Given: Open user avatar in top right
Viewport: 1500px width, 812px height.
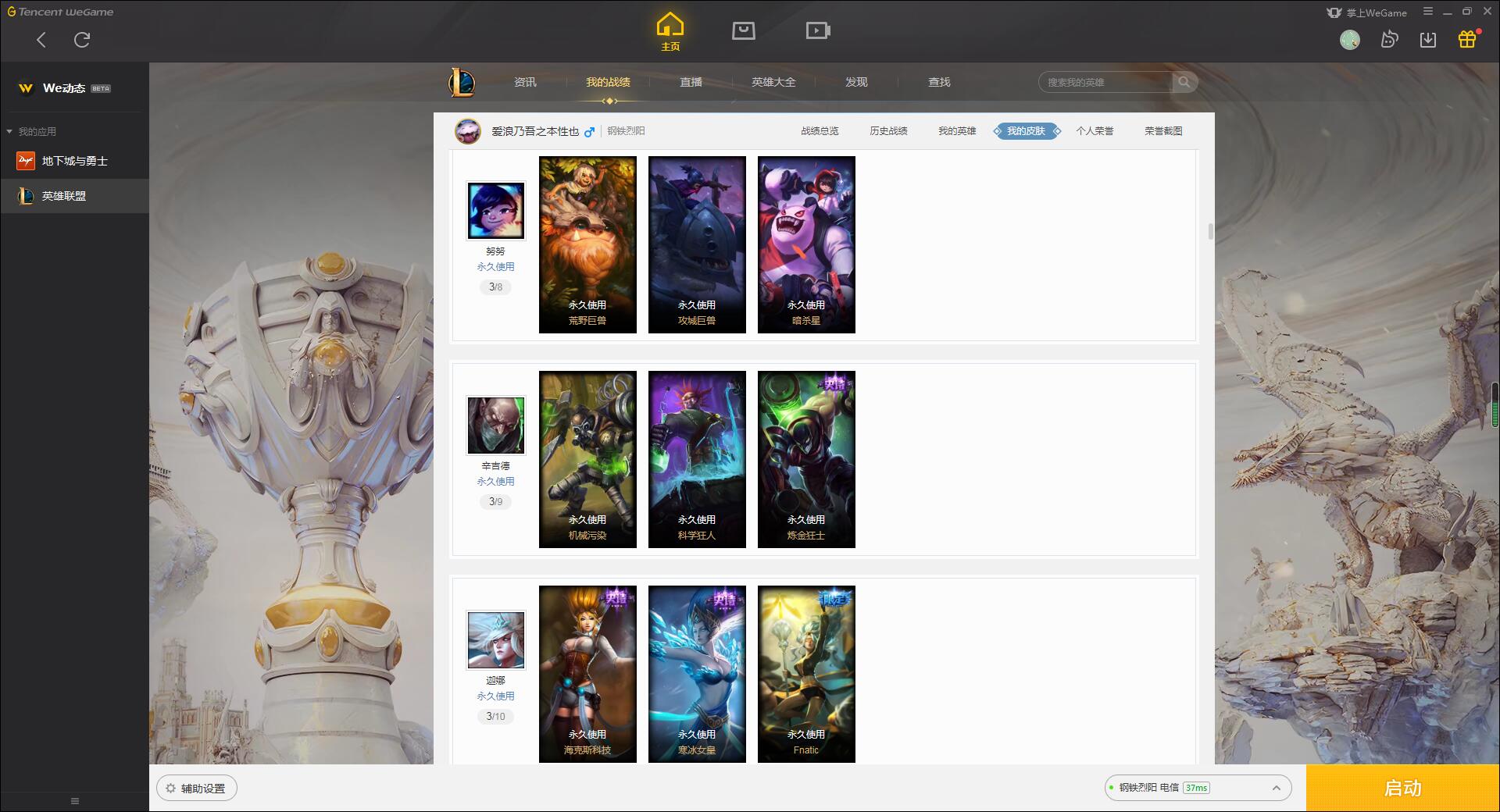Looking at the screenshot, I should pos(1349,40).
